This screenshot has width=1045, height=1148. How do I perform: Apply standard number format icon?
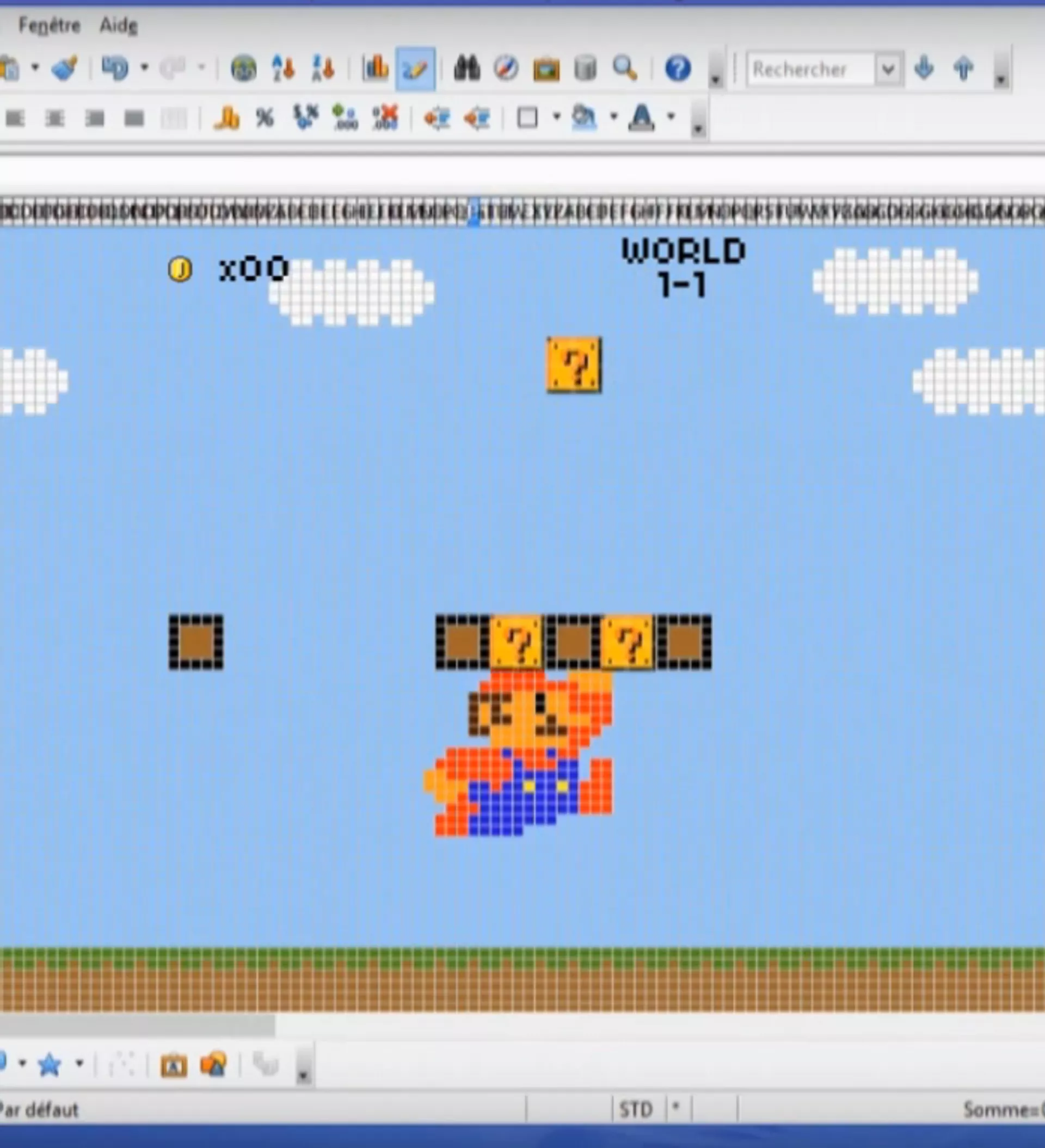point(305,118)
